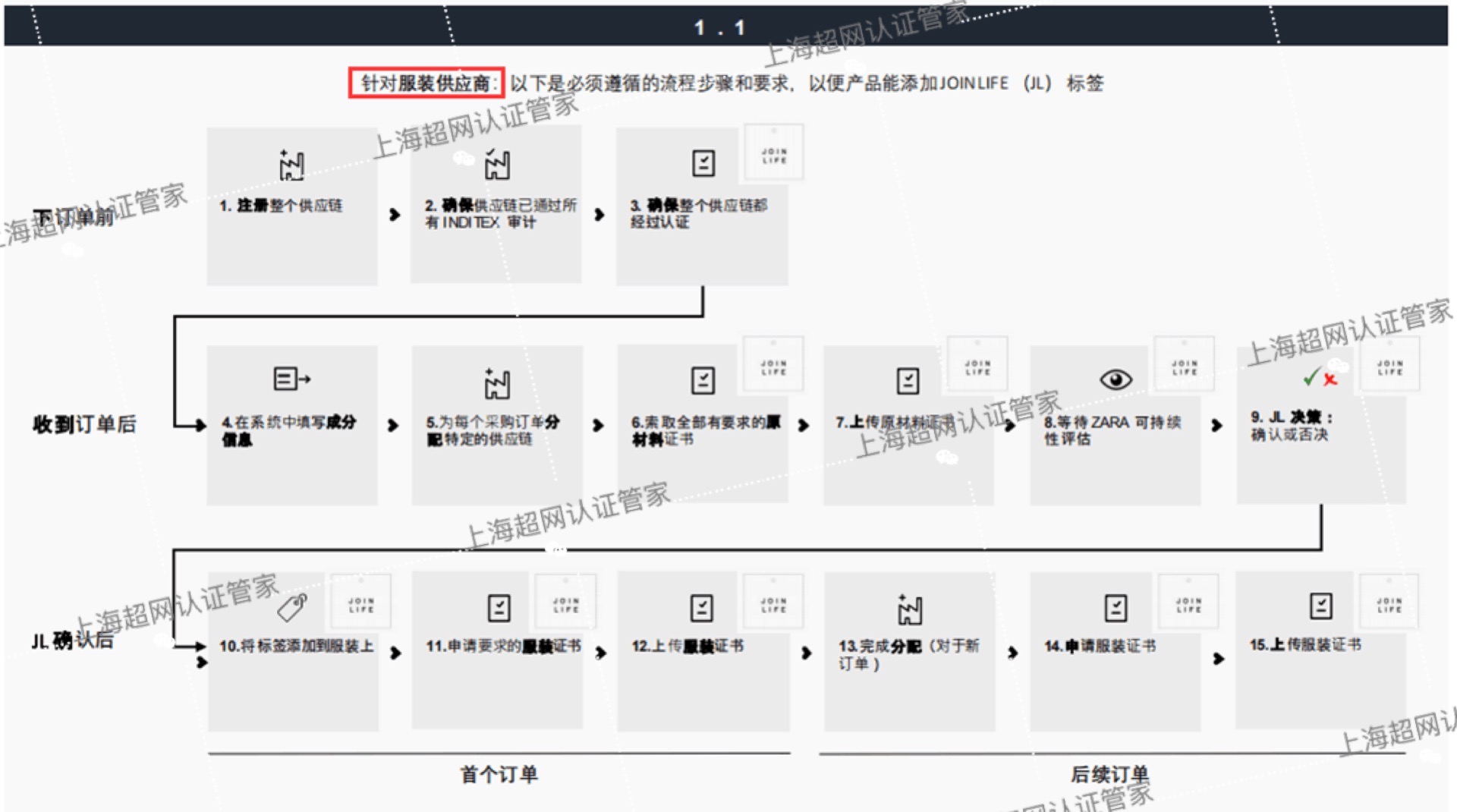Click the label tag icon in step 10
1457x812 pixels.
pyautogui.click(x=292, y=606)
